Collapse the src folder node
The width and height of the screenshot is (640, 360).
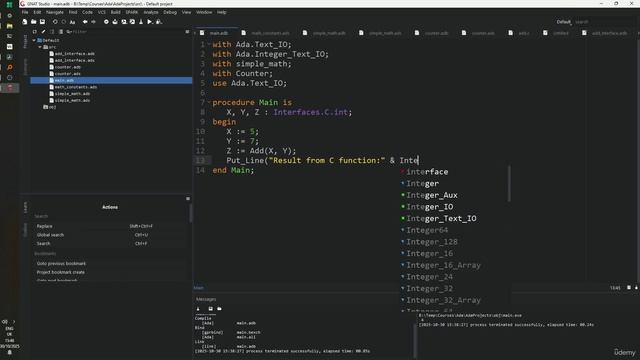point(40,47)
